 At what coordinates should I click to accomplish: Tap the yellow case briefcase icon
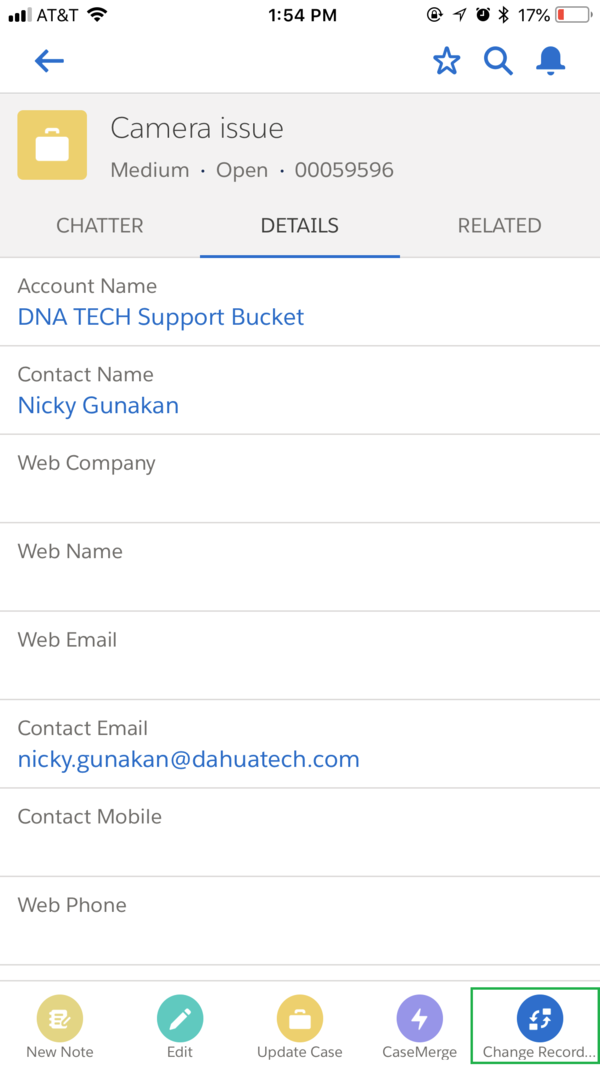click(52, 145)
